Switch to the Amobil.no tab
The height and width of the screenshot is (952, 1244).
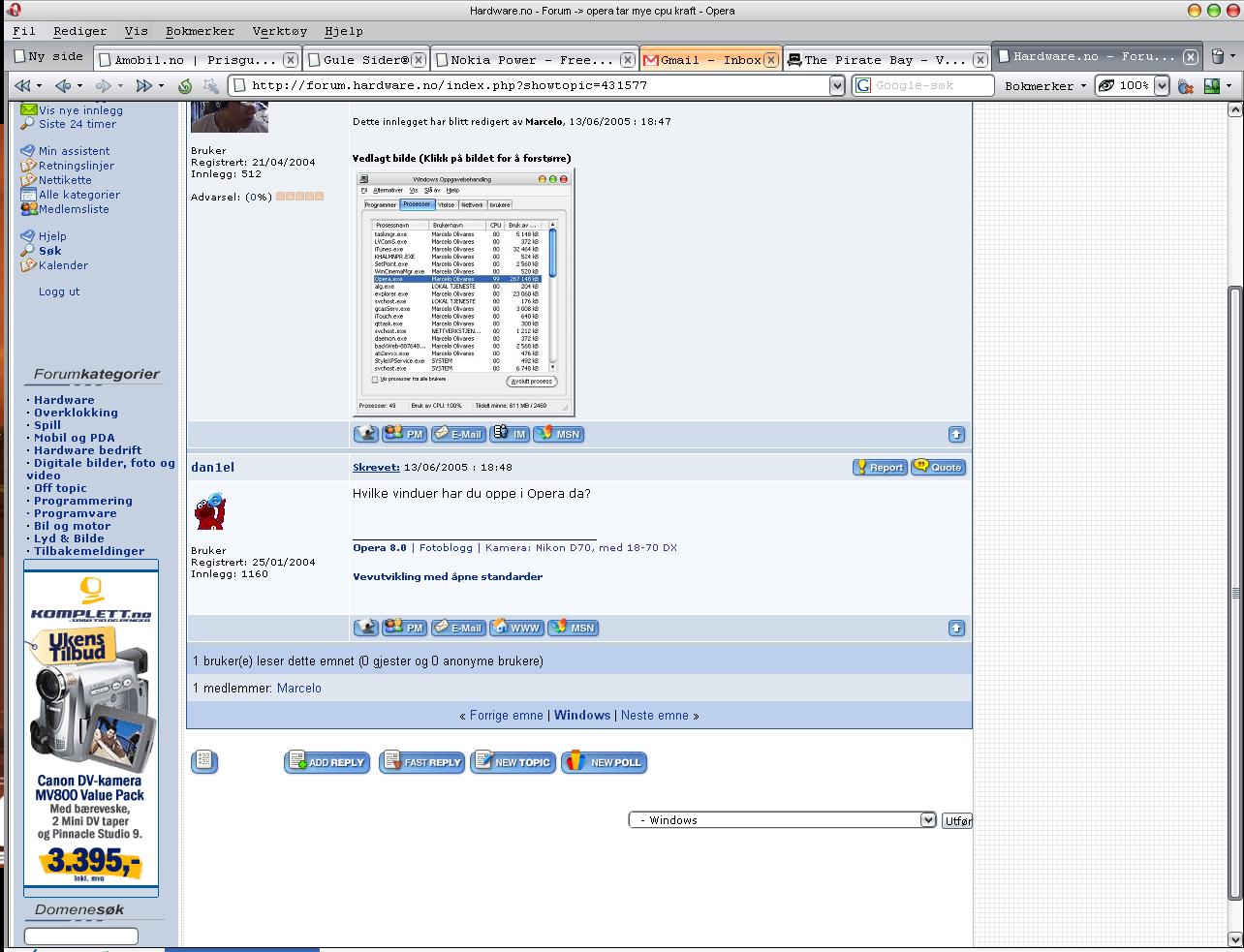click(199, 59)
